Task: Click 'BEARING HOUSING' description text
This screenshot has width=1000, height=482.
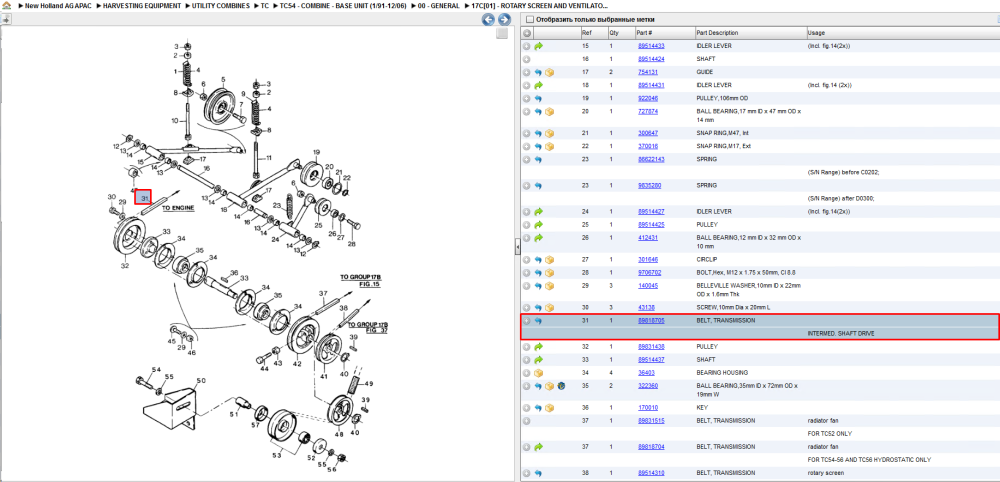Action: pos(722,372)
